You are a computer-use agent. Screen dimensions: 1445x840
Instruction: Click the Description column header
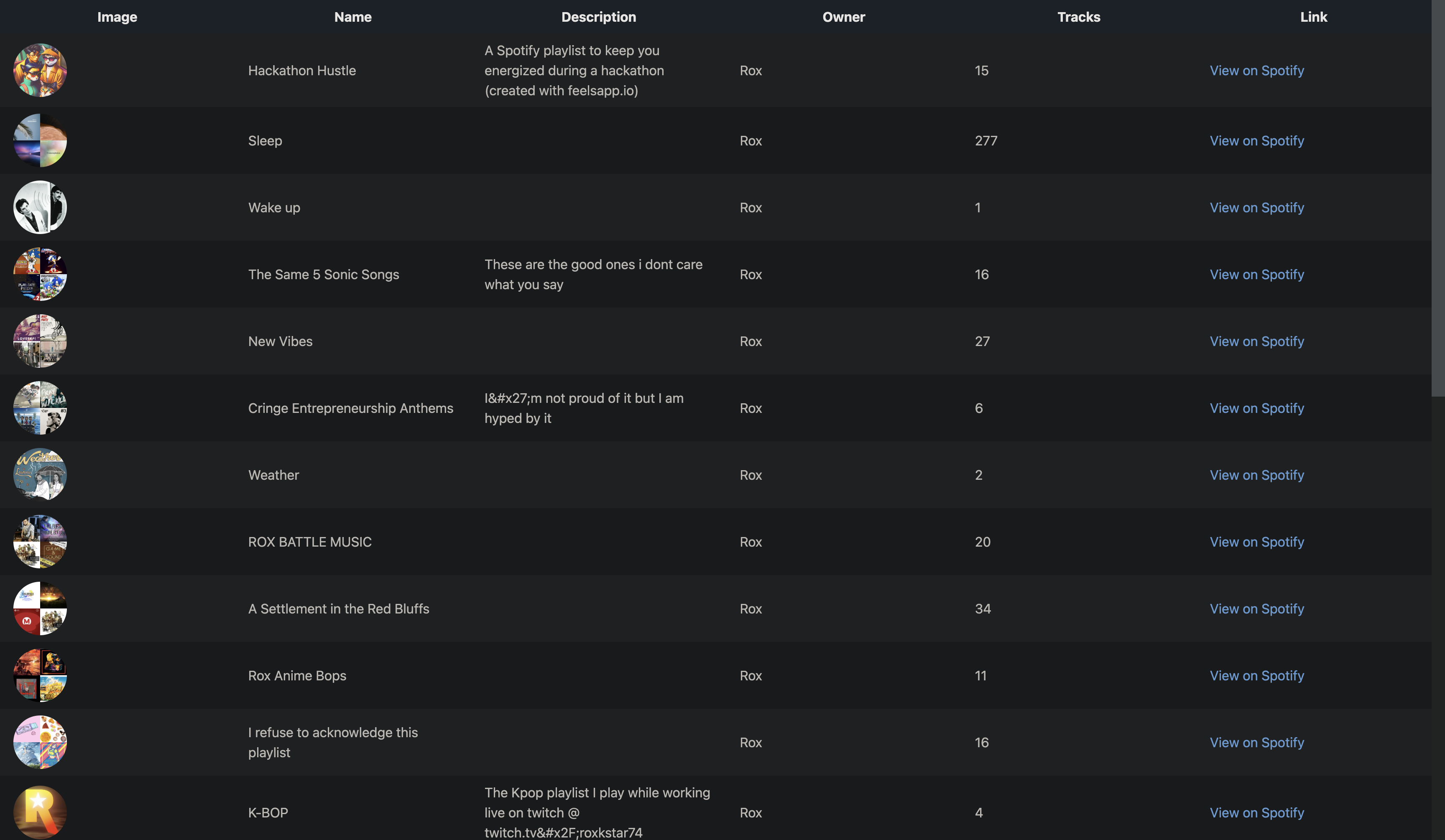tap(598, 17)
